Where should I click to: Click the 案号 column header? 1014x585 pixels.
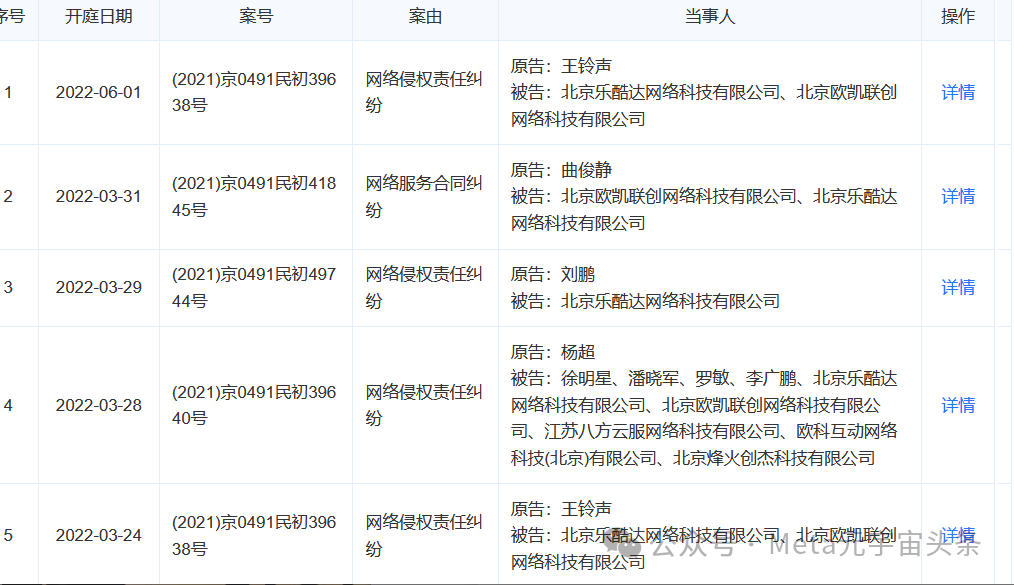tap(255, 16)
